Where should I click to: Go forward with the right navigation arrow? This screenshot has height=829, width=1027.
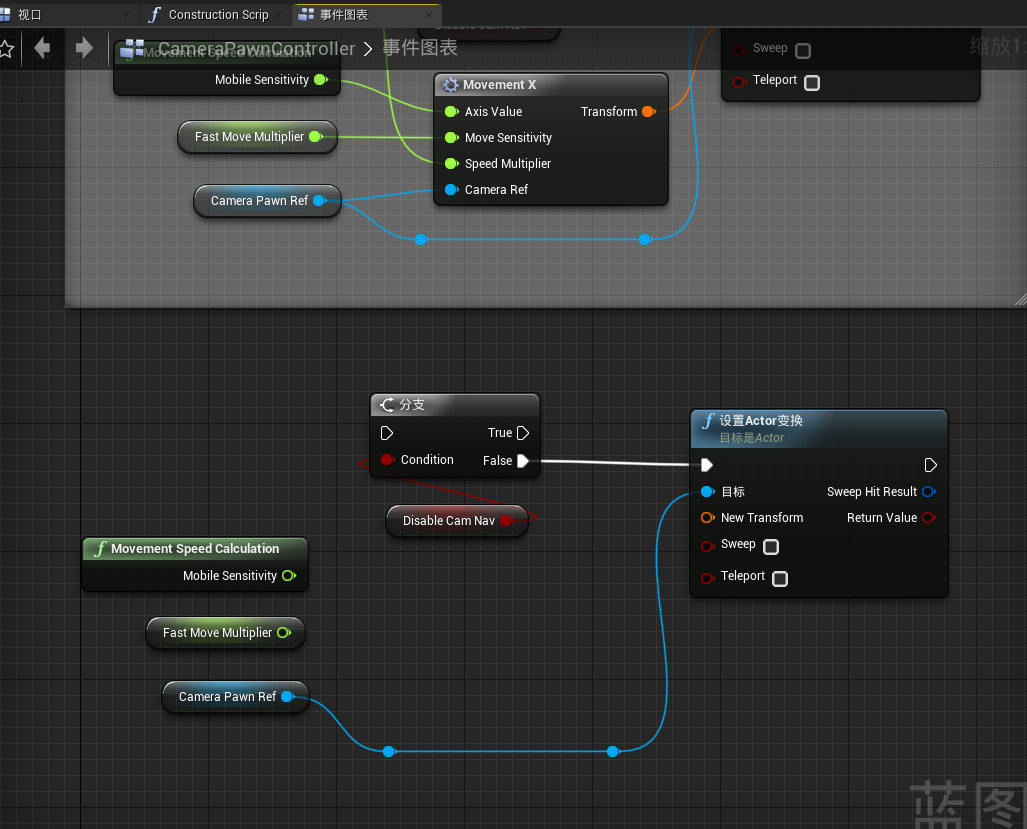pos(84,48)
